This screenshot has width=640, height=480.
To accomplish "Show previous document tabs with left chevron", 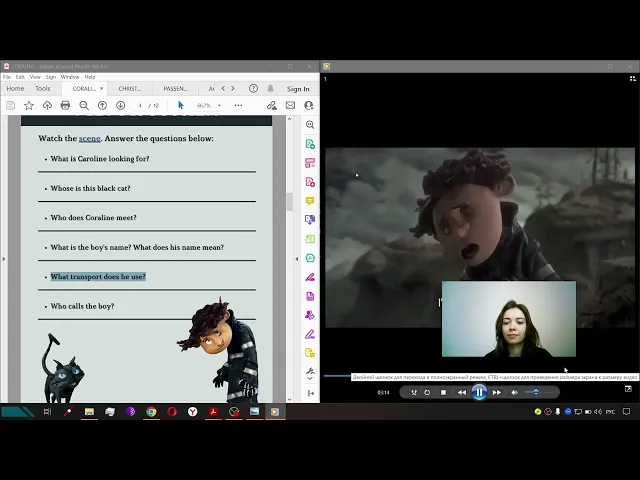I will [x=223, y=88].
